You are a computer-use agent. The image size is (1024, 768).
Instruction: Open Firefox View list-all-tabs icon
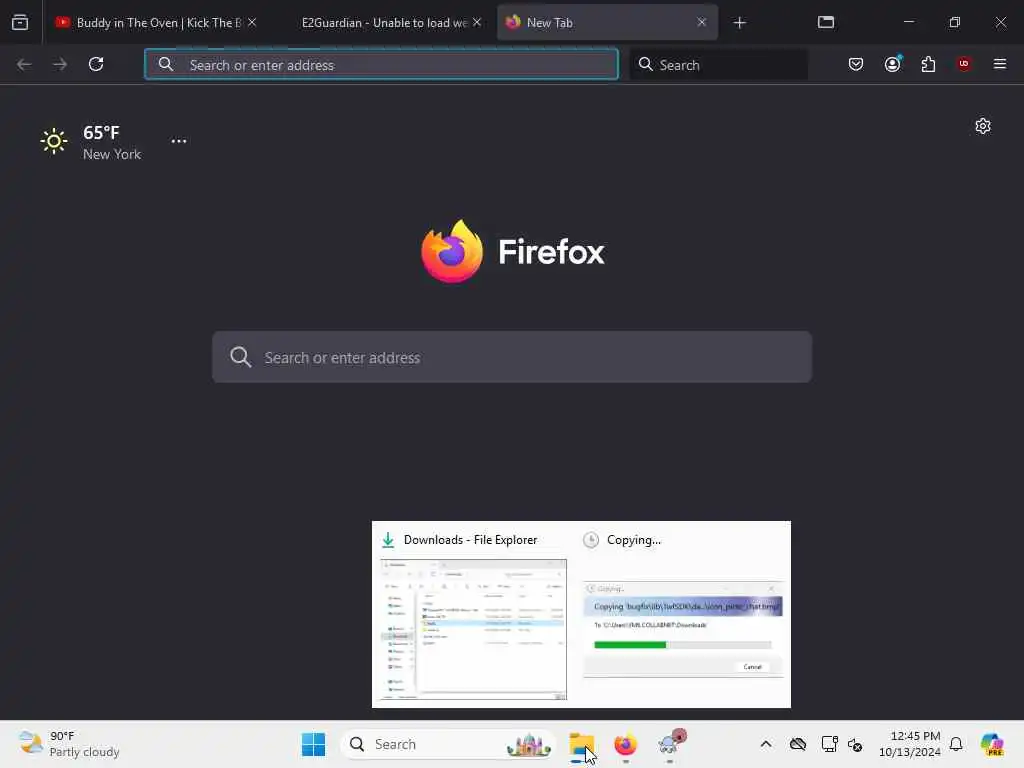[20, 22]
